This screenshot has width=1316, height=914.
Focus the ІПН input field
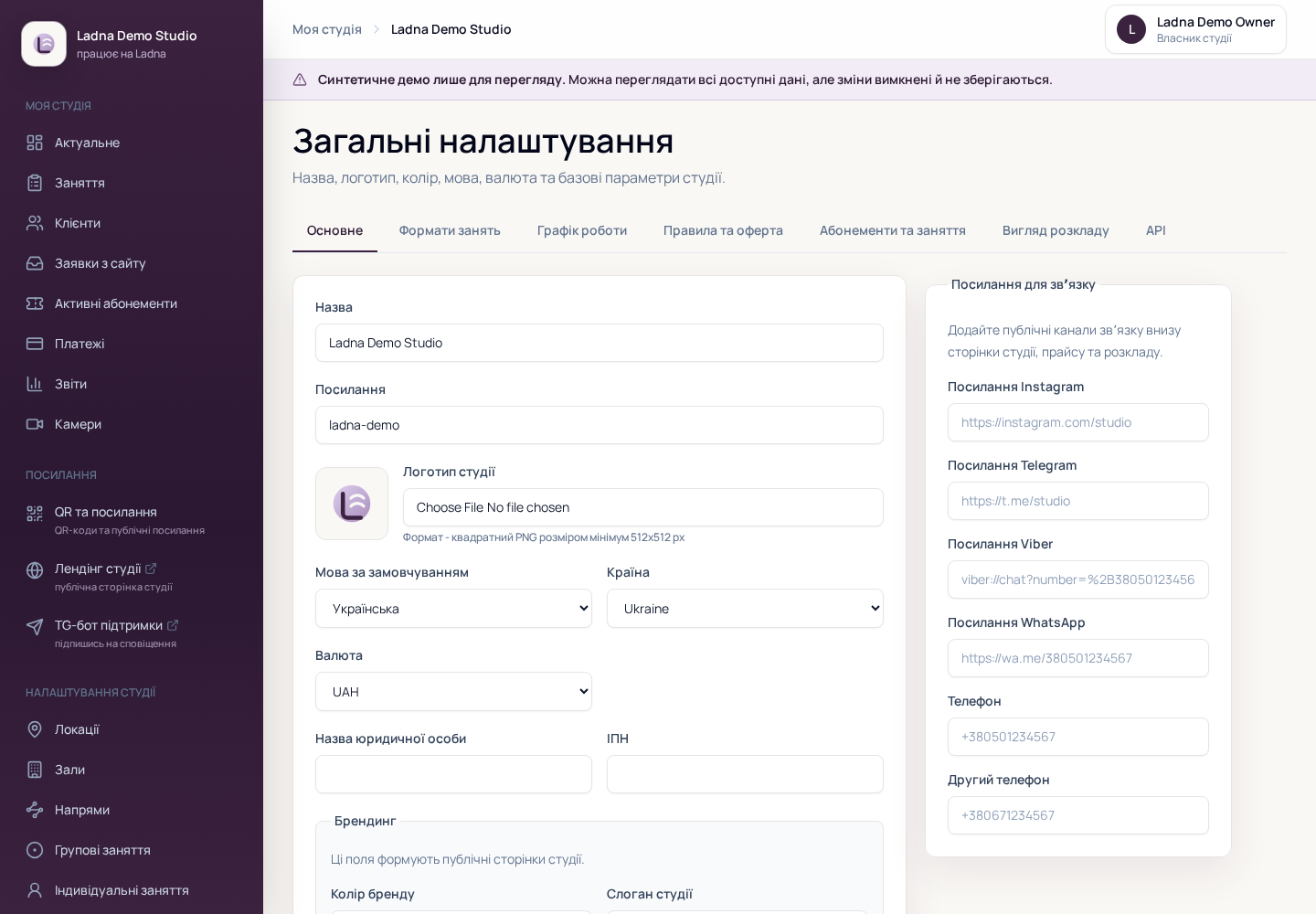[x=745, y=774]
